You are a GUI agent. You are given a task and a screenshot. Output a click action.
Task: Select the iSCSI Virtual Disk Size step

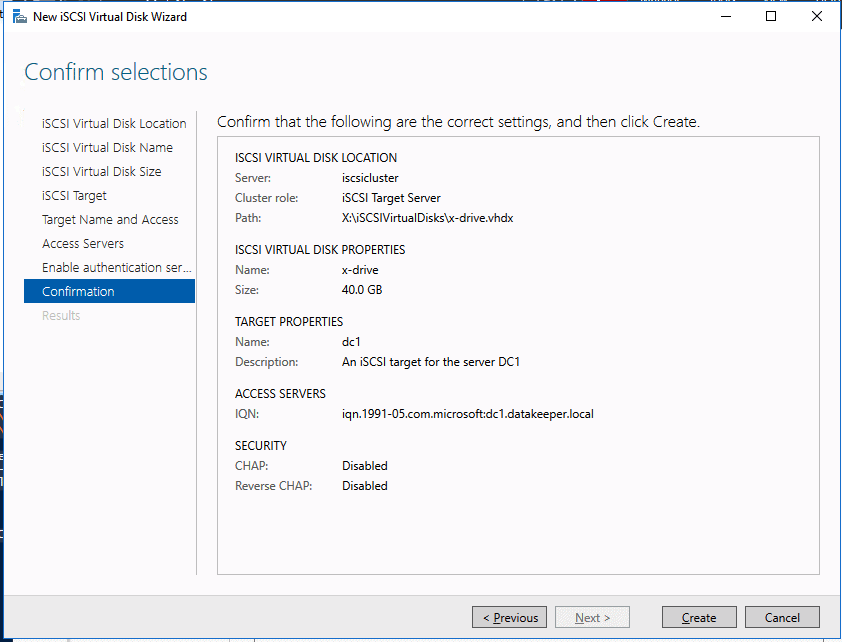[x=101, y=172]
